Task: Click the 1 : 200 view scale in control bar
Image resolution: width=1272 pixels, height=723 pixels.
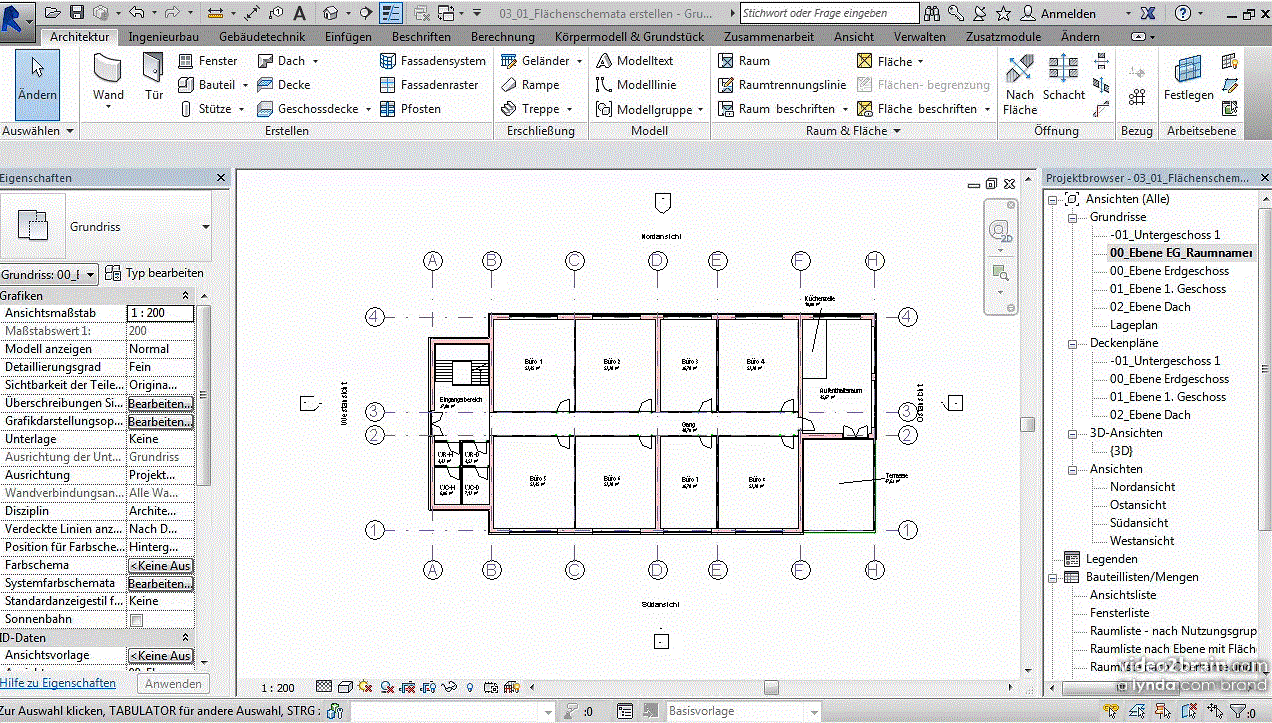Action: tap(277, 688)
